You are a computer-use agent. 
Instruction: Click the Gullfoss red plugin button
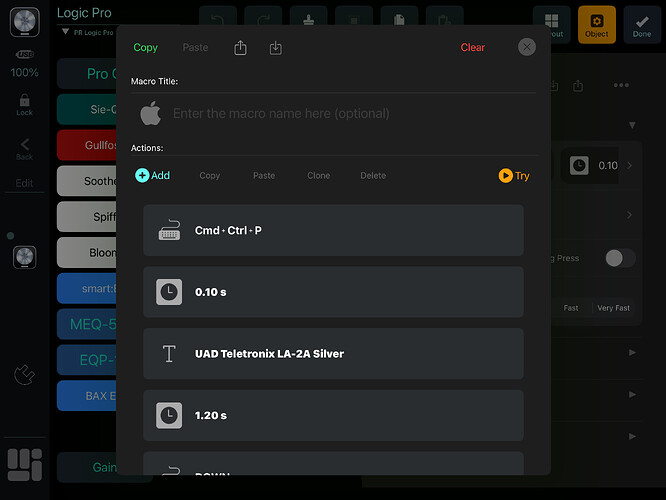[87, 145]
